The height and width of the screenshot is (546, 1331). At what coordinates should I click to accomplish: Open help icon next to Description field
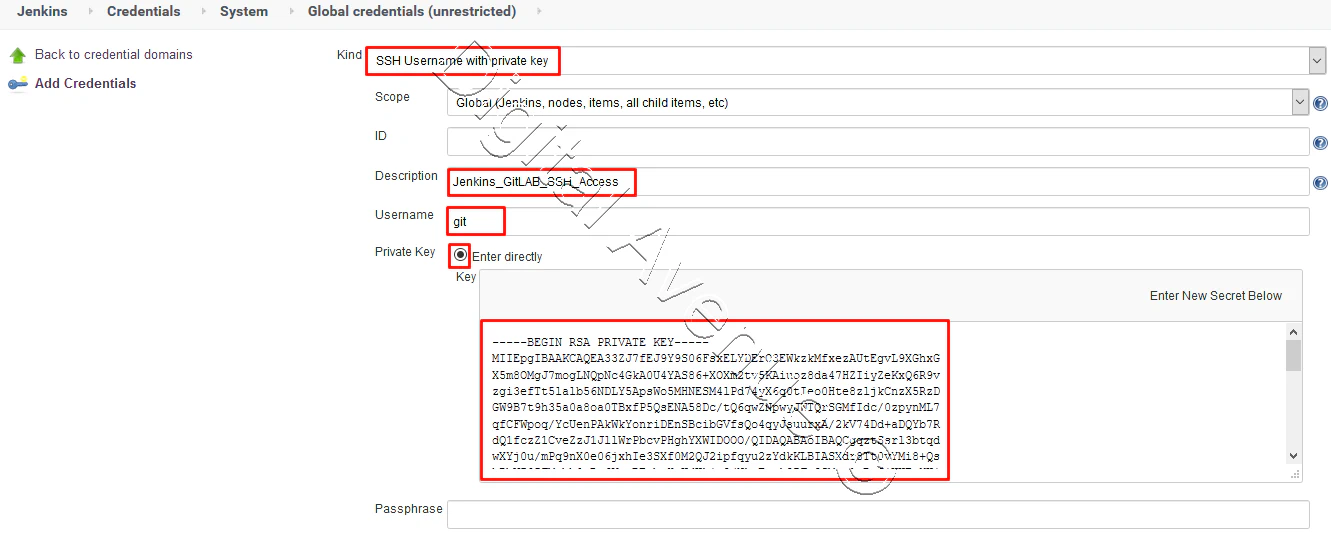click(1320, 183)
